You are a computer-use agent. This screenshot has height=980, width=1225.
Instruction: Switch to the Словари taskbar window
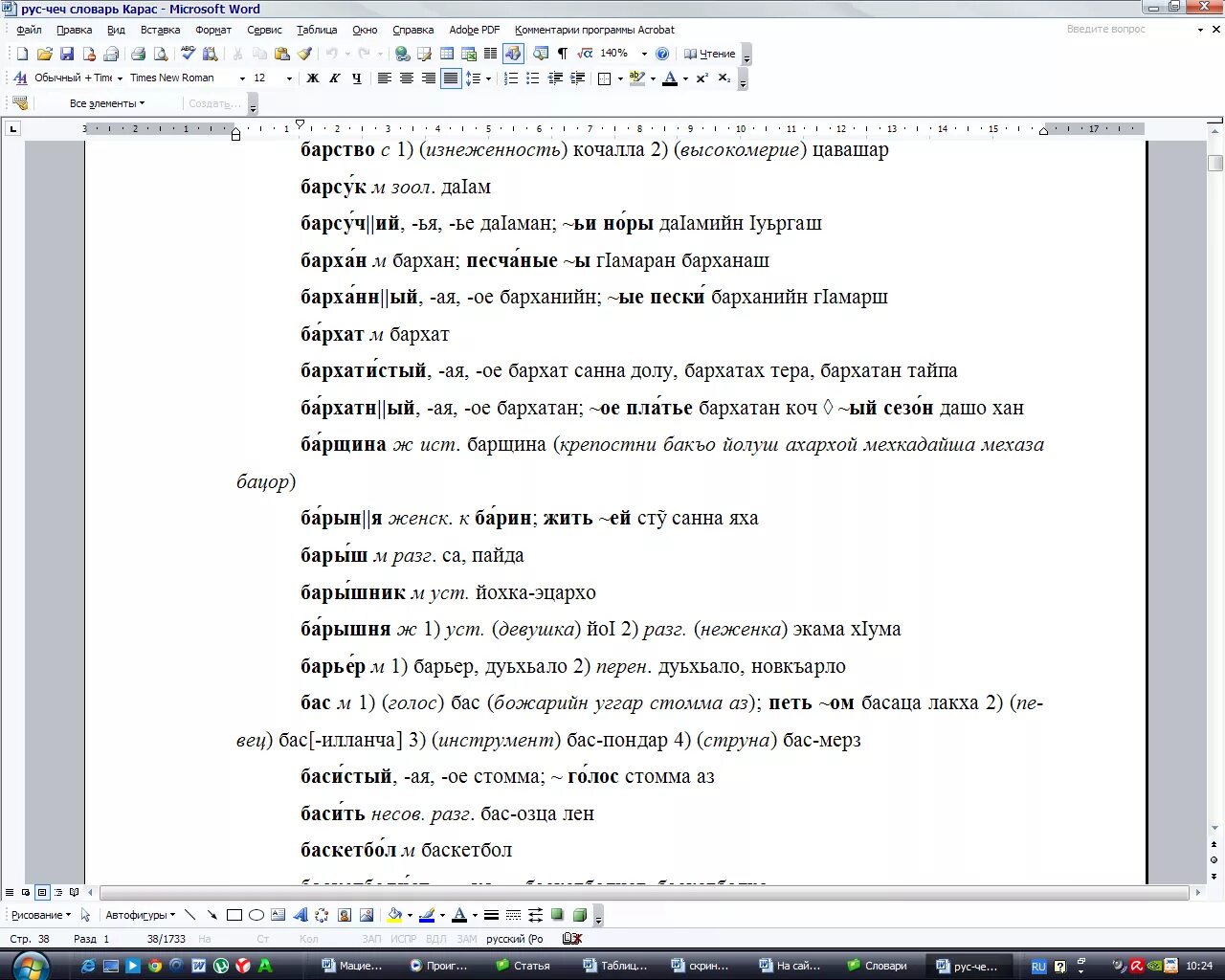[876, 966]
